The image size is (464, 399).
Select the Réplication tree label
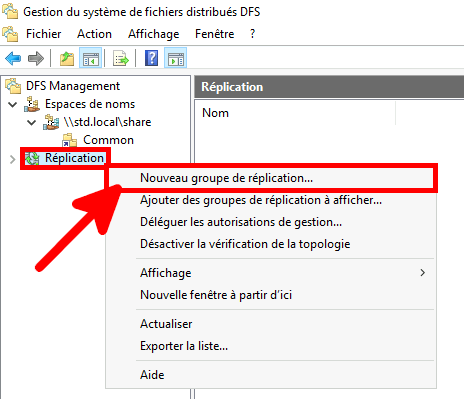click(74, 158)
